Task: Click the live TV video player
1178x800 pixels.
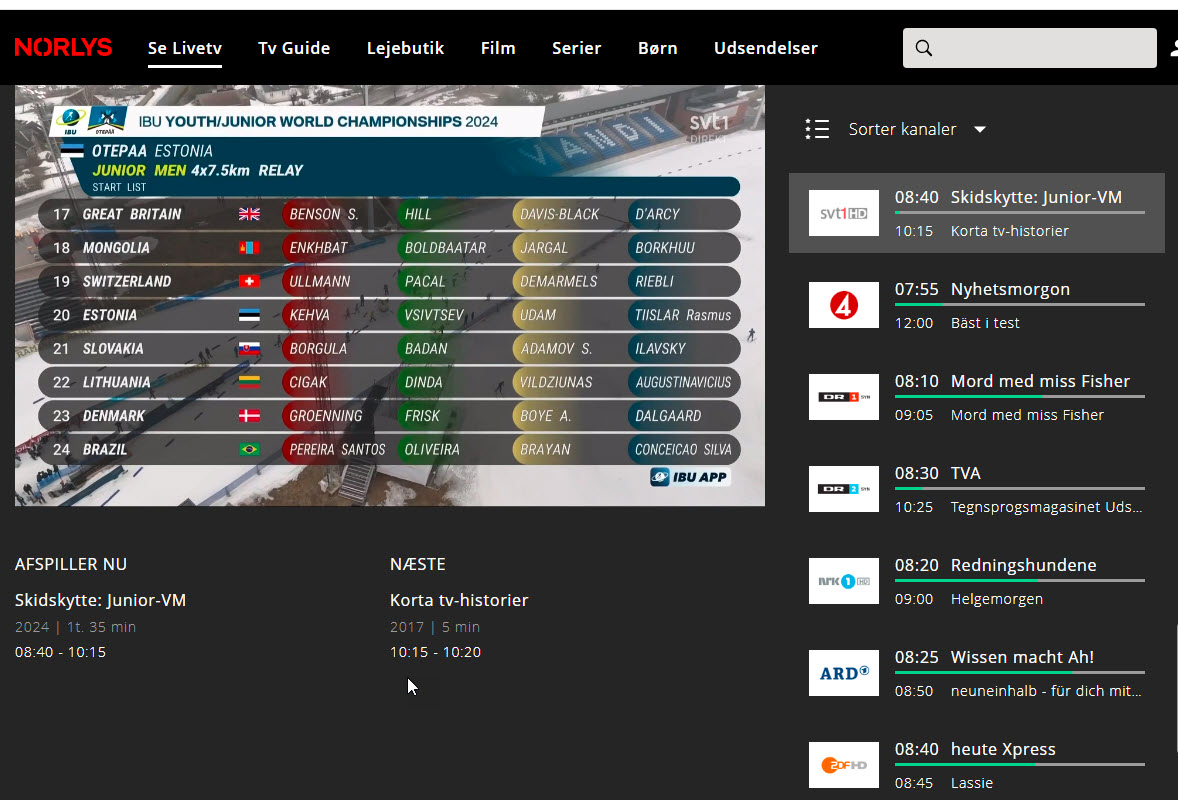Action: point(390,295)
